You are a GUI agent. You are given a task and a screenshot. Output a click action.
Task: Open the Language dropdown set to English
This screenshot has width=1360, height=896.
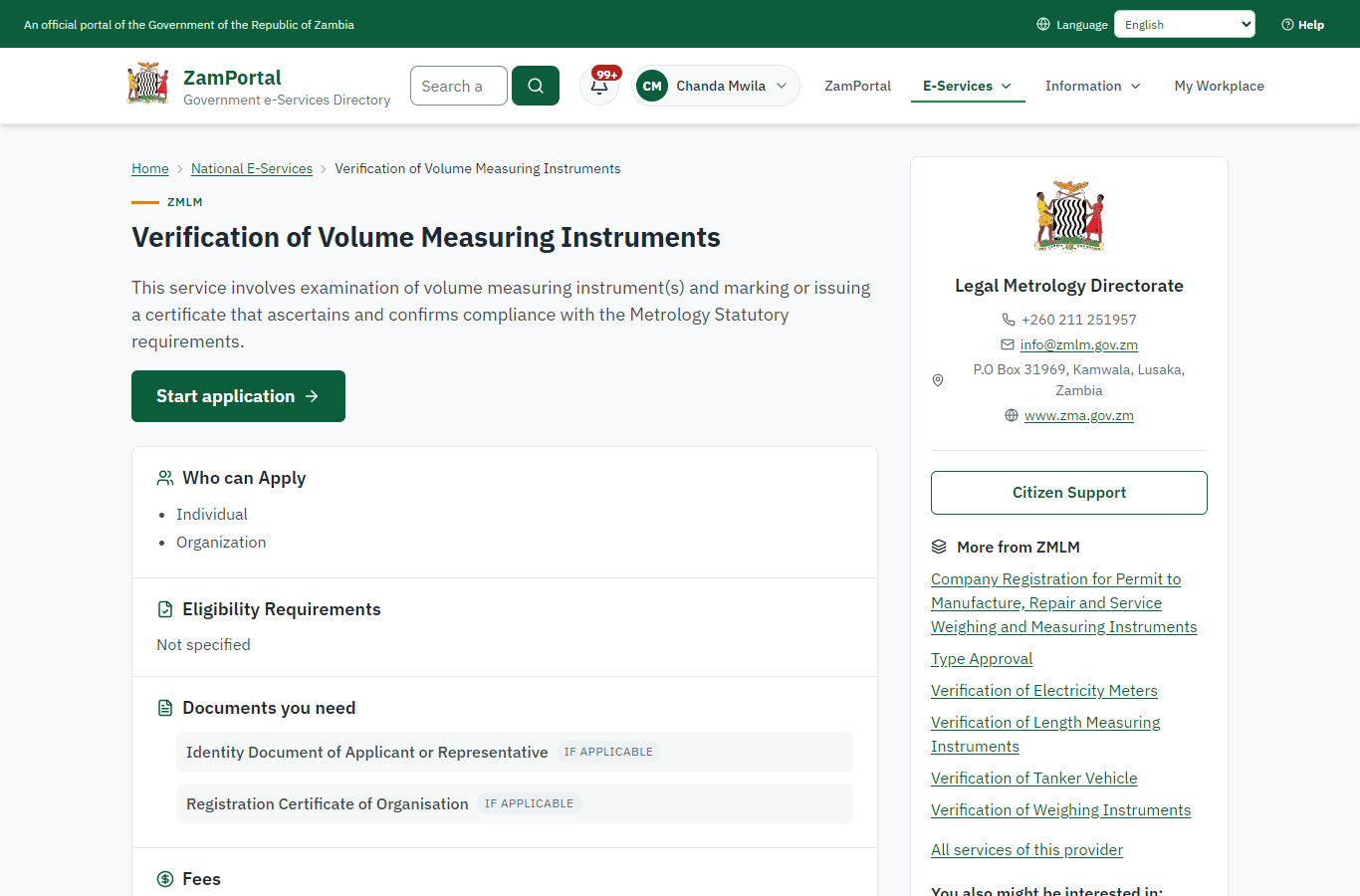coord(1185,24)
